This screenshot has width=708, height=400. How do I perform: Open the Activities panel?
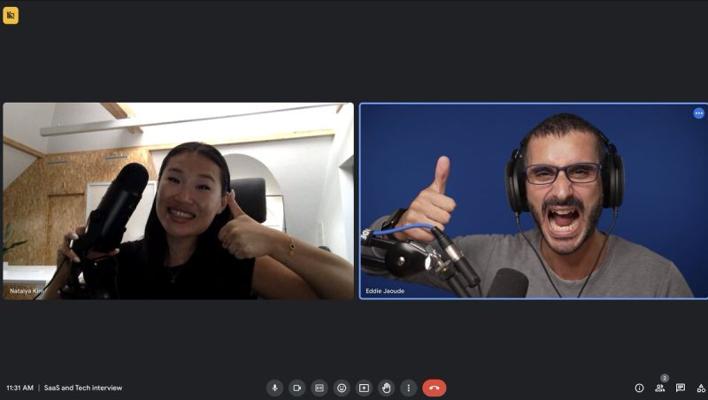(700, 388)
